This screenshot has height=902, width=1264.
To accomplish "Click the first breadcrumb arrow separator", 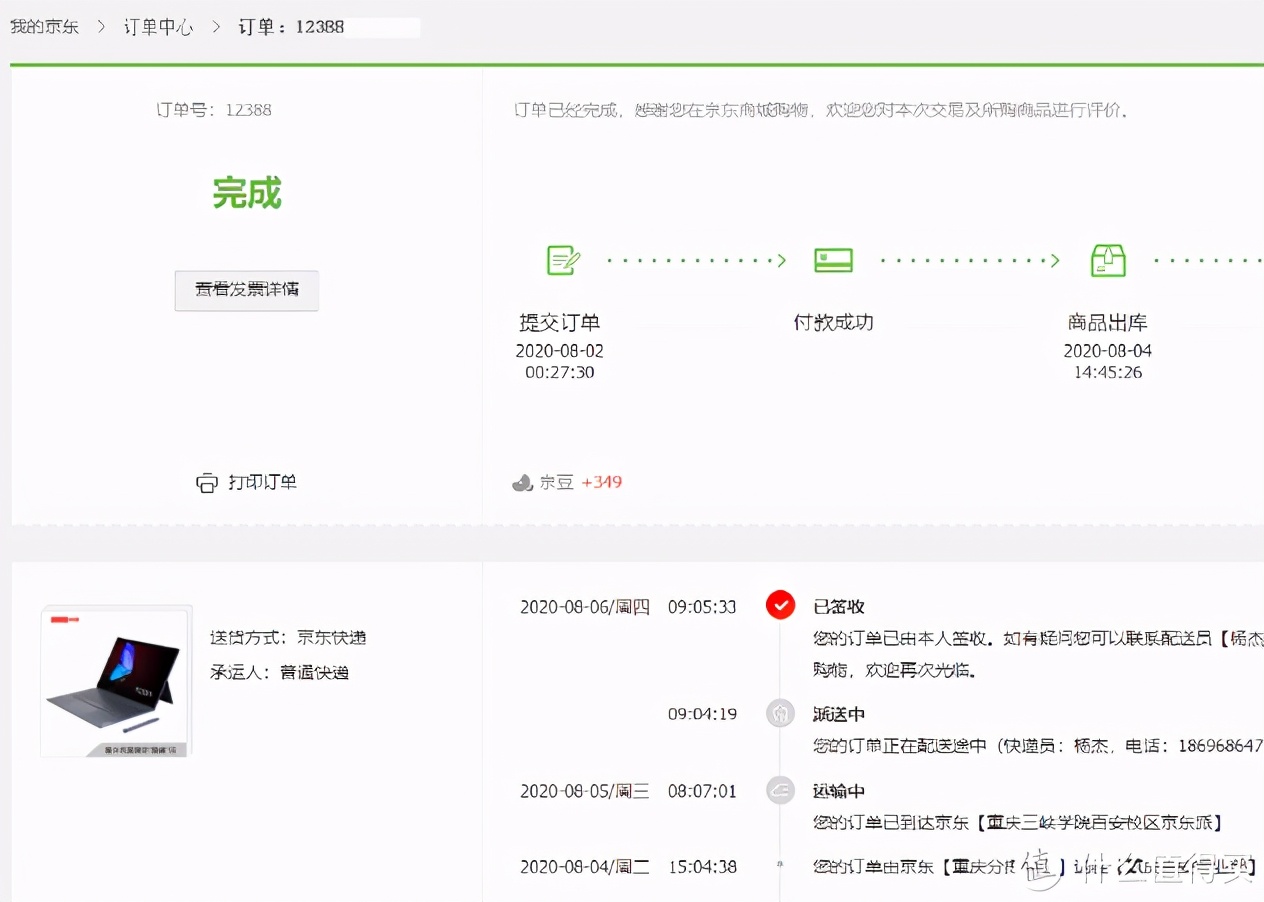I will 101,27.
